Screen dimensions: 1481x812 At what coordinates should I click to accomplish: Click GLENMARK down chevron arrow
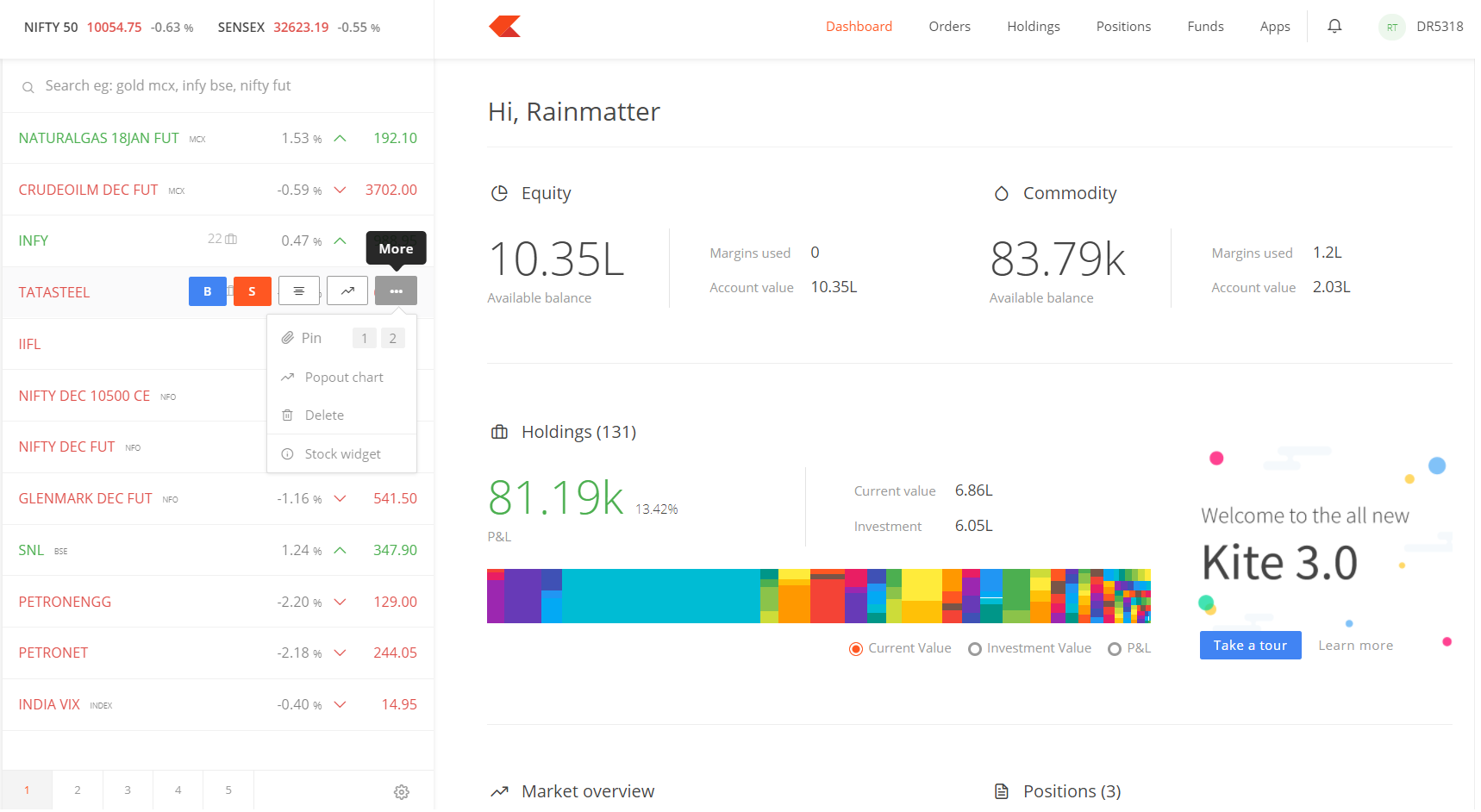[x=341, y=500]
